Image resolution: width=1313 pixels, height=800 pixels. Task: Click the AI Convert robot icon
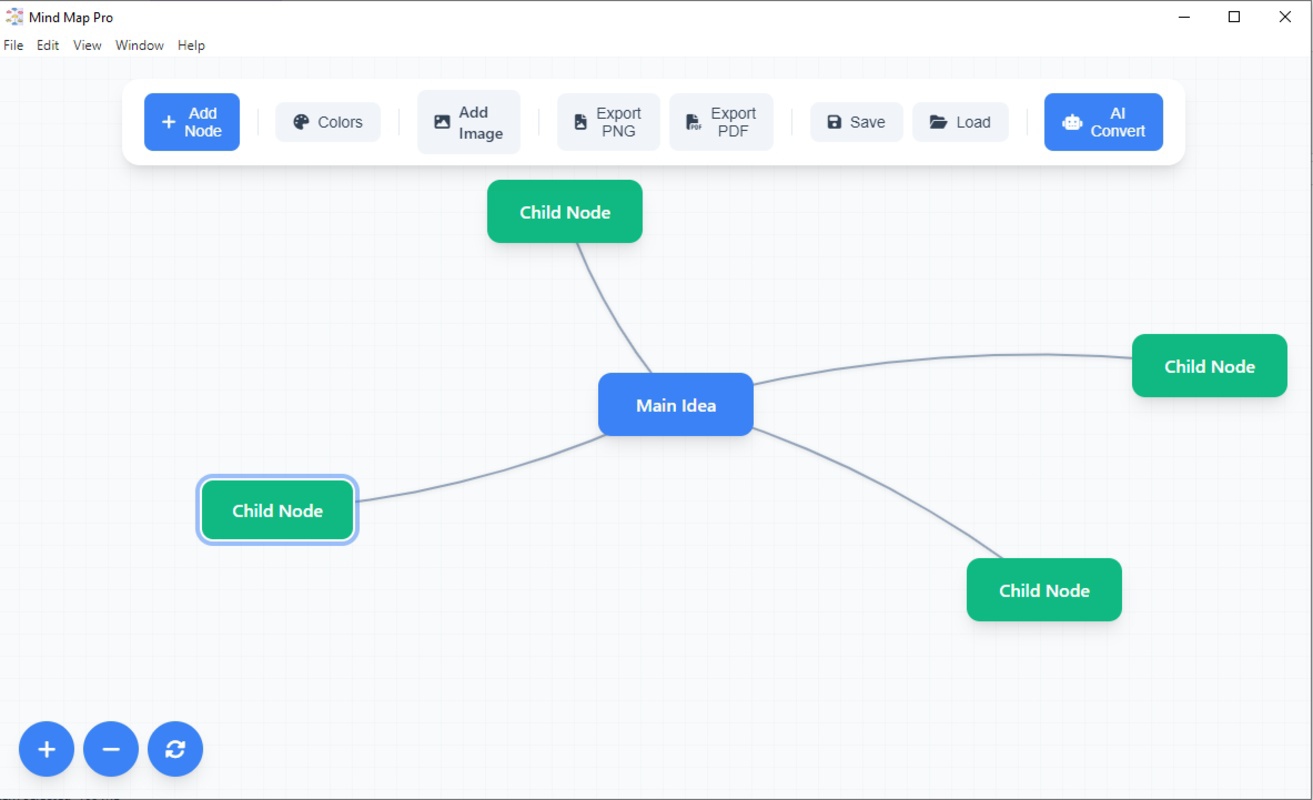point(1071,121)
